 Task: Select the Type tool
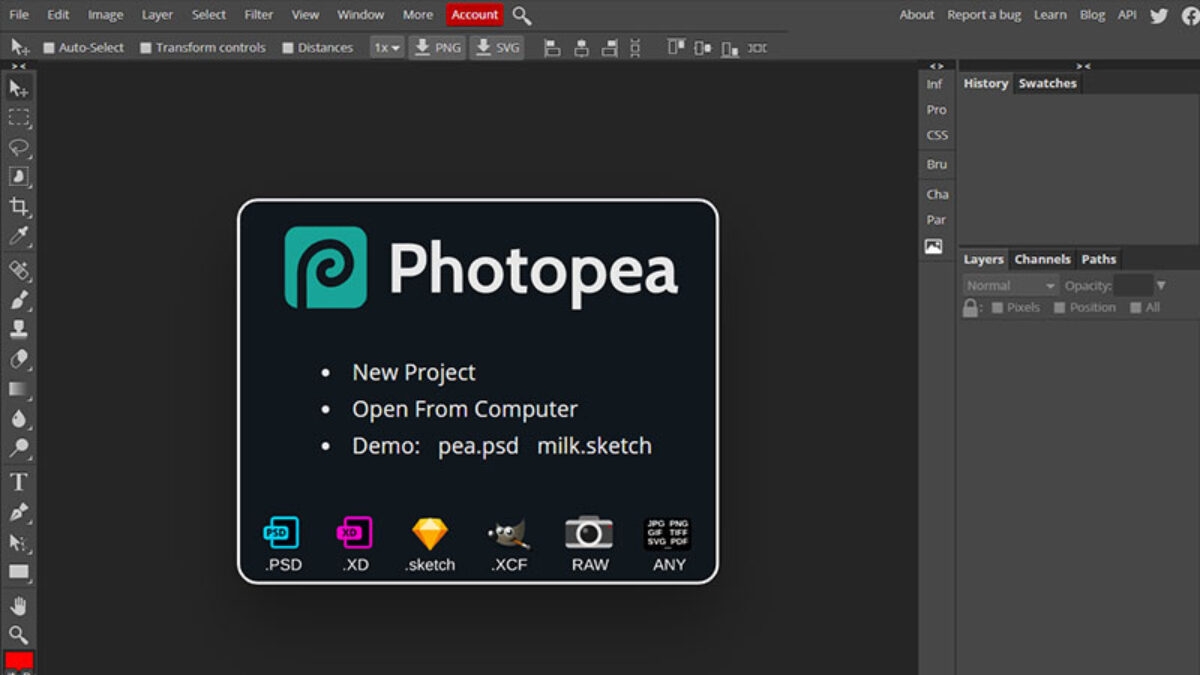coord(18,482)
